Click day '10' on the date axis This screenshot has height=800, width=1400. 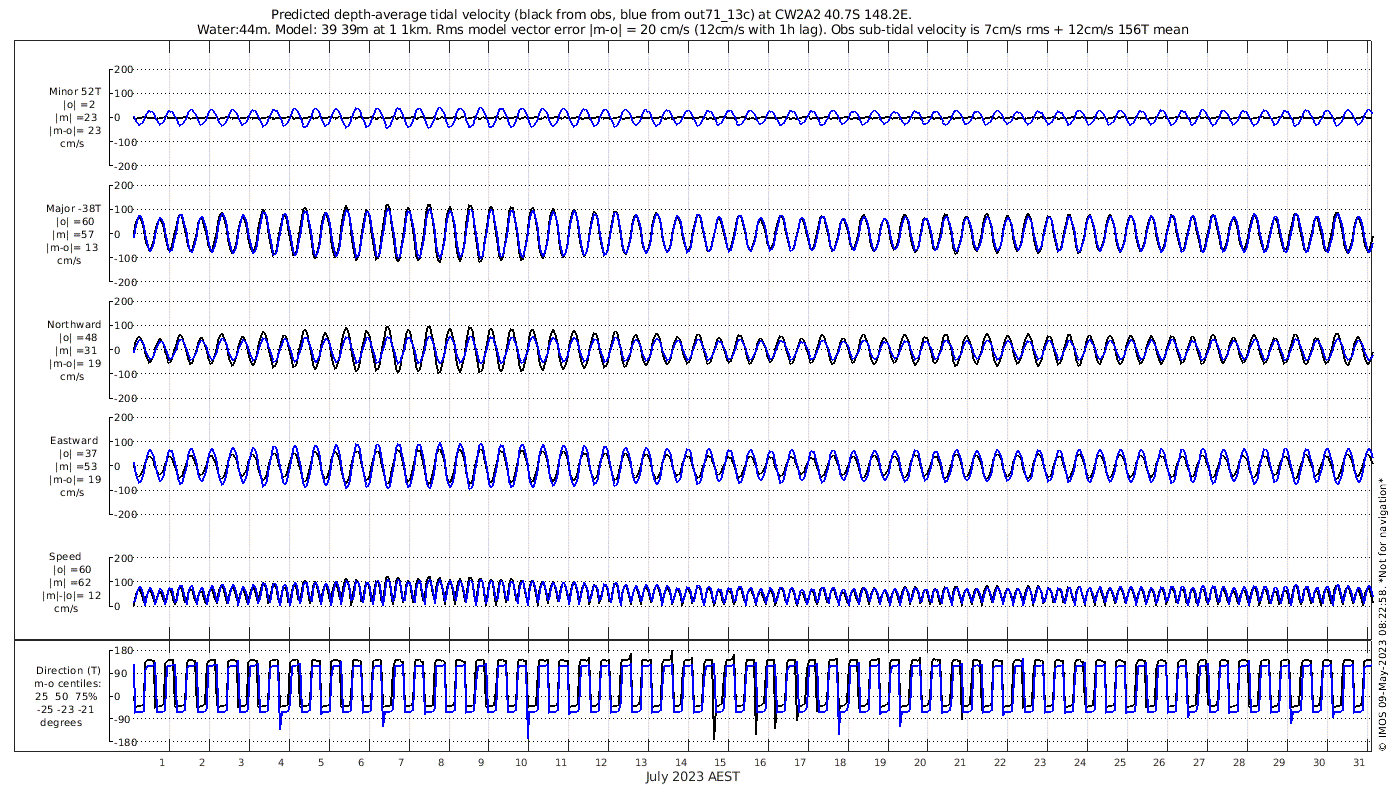(x=521, y=762)
